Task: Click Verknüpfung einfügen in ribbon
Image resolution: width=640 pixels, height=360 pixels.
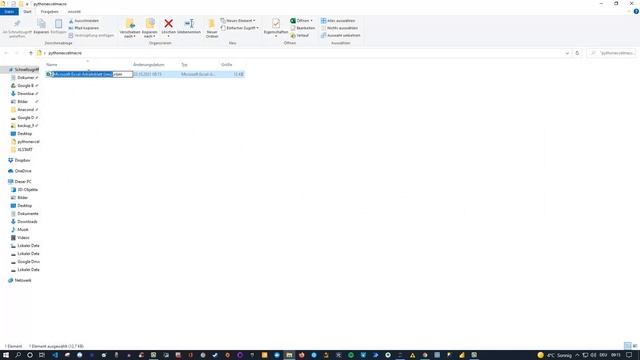Action: tap(91, 35)
